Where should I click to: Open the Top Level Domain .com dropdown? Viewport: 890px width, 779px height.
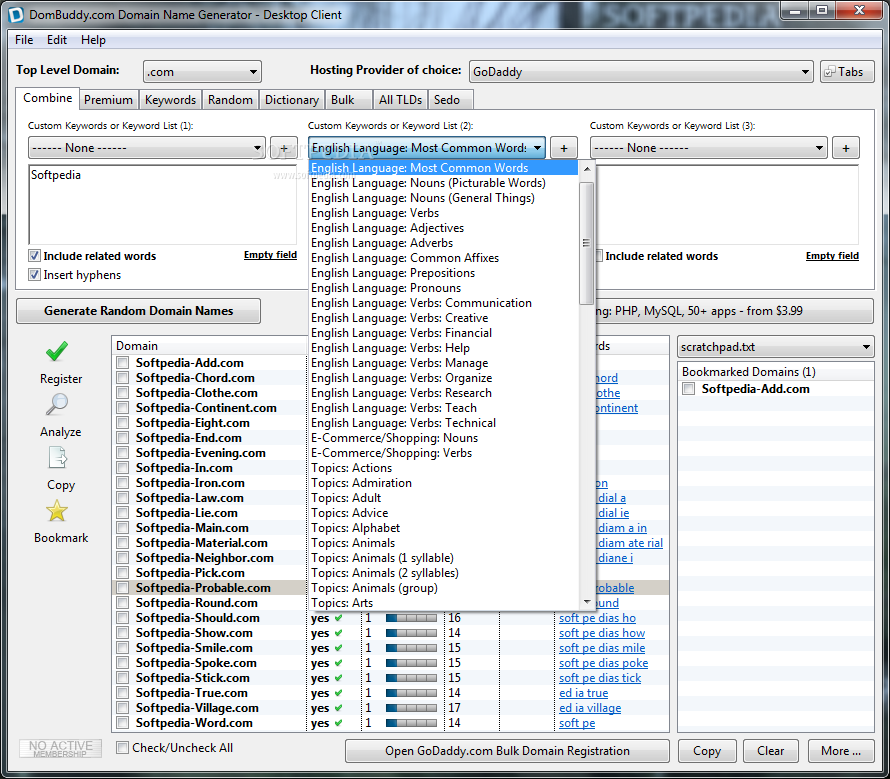[202, 72]
